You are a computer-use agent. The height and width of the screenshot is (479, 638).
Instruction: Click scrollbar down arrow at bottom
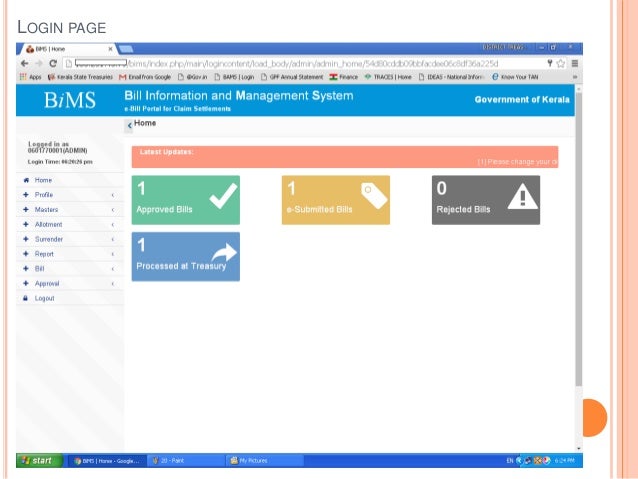[579, 448]
